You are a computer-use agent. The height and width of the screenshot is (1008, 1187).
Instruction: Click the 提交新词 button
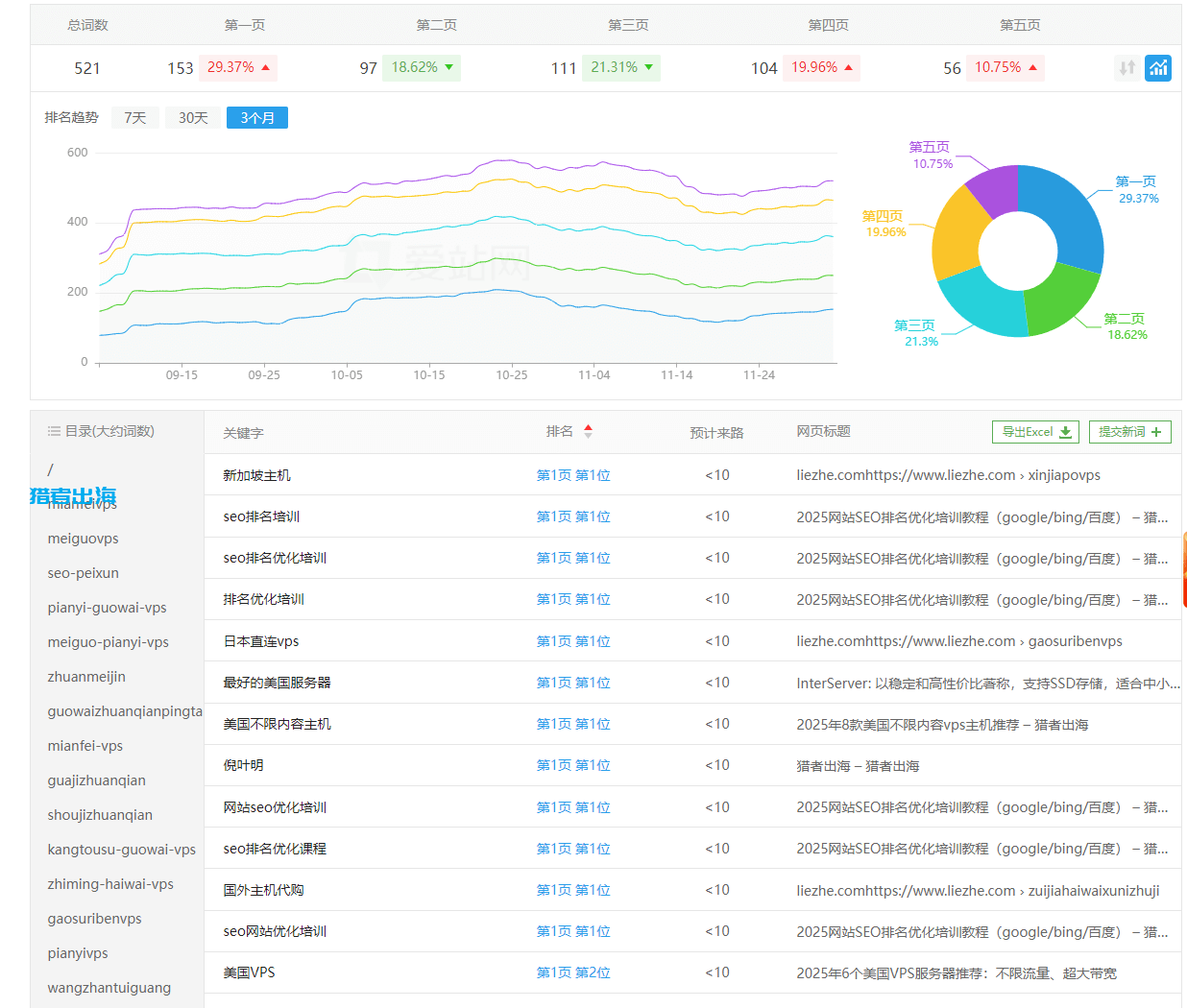click(x=1129, y=431)
